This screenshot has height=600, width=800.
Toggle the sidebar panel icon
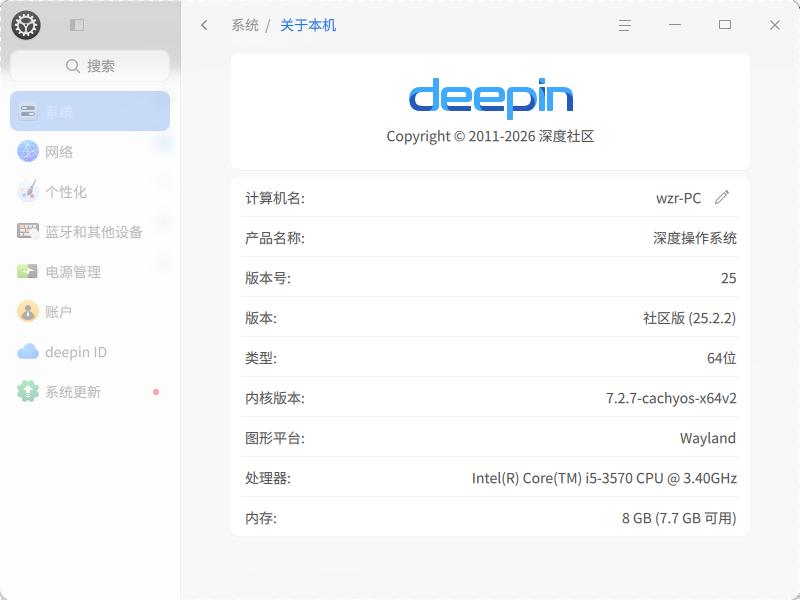tap(77, 25)
